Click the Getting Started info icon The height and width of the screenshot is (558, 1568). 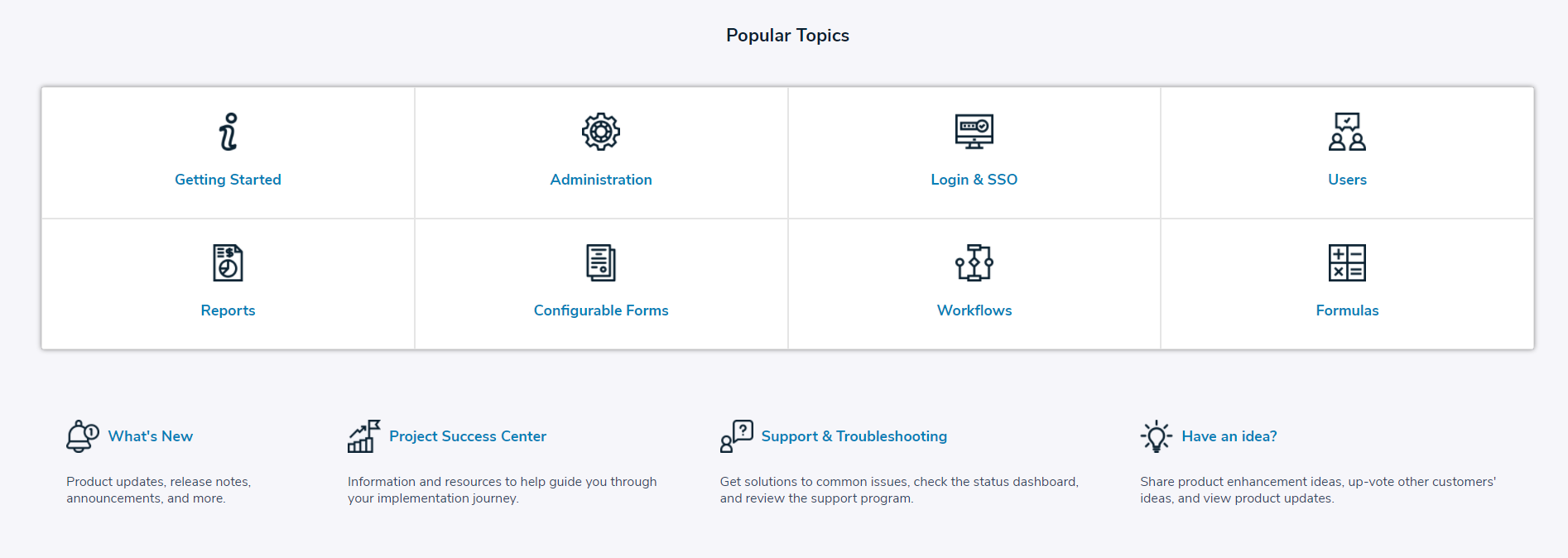[x=228, y=132]
